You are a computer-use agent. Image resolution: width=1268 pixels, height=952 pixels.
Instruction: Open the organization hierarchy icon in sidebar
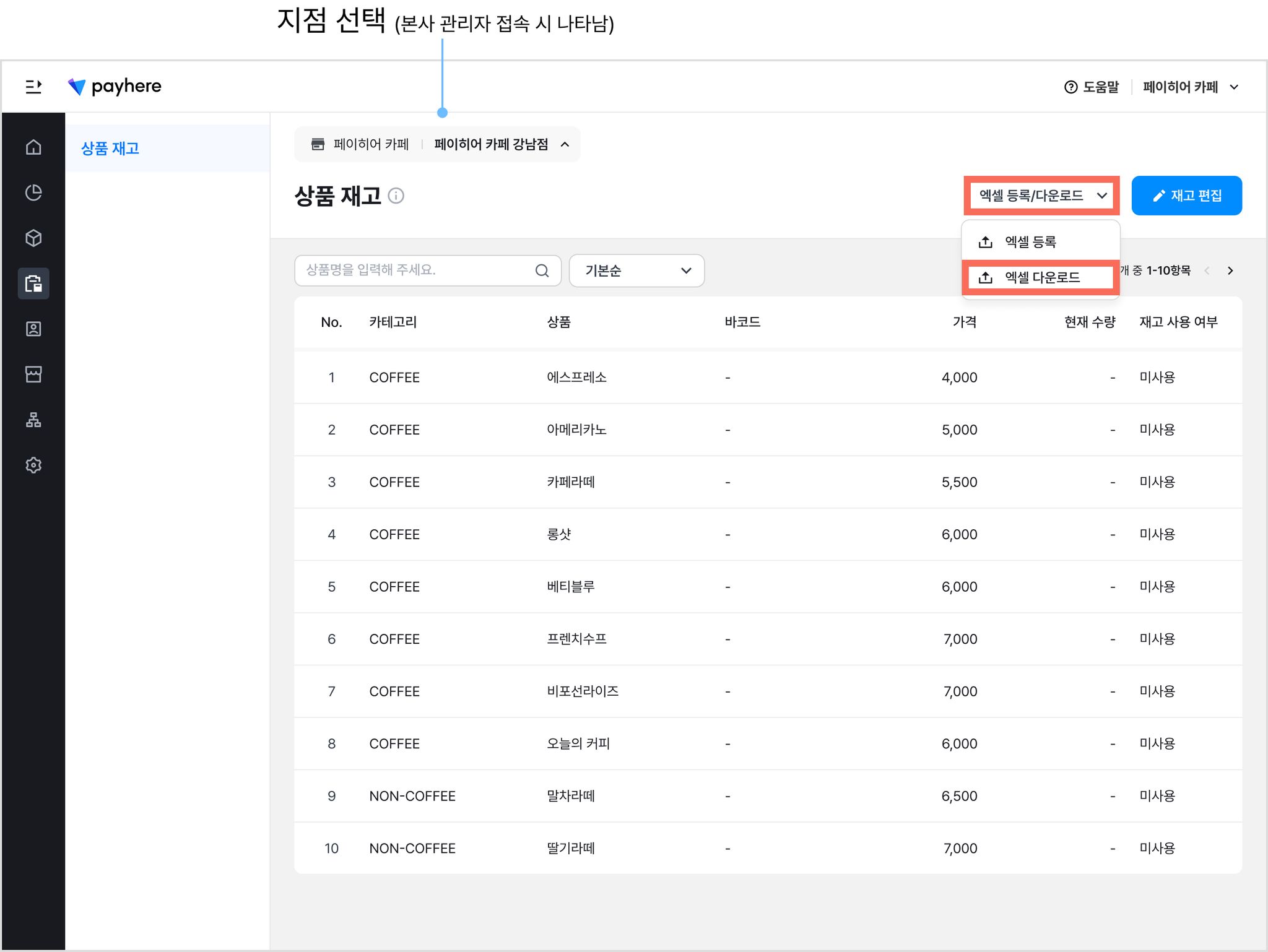click(33, 420)
